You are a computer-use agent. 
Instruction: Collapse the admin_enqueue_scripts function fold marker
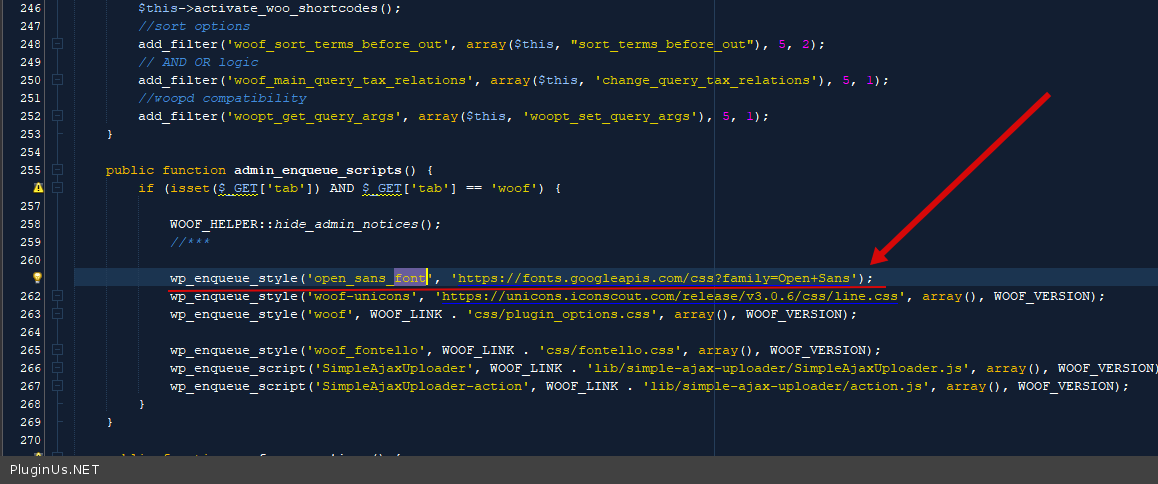tap(58, 170)
